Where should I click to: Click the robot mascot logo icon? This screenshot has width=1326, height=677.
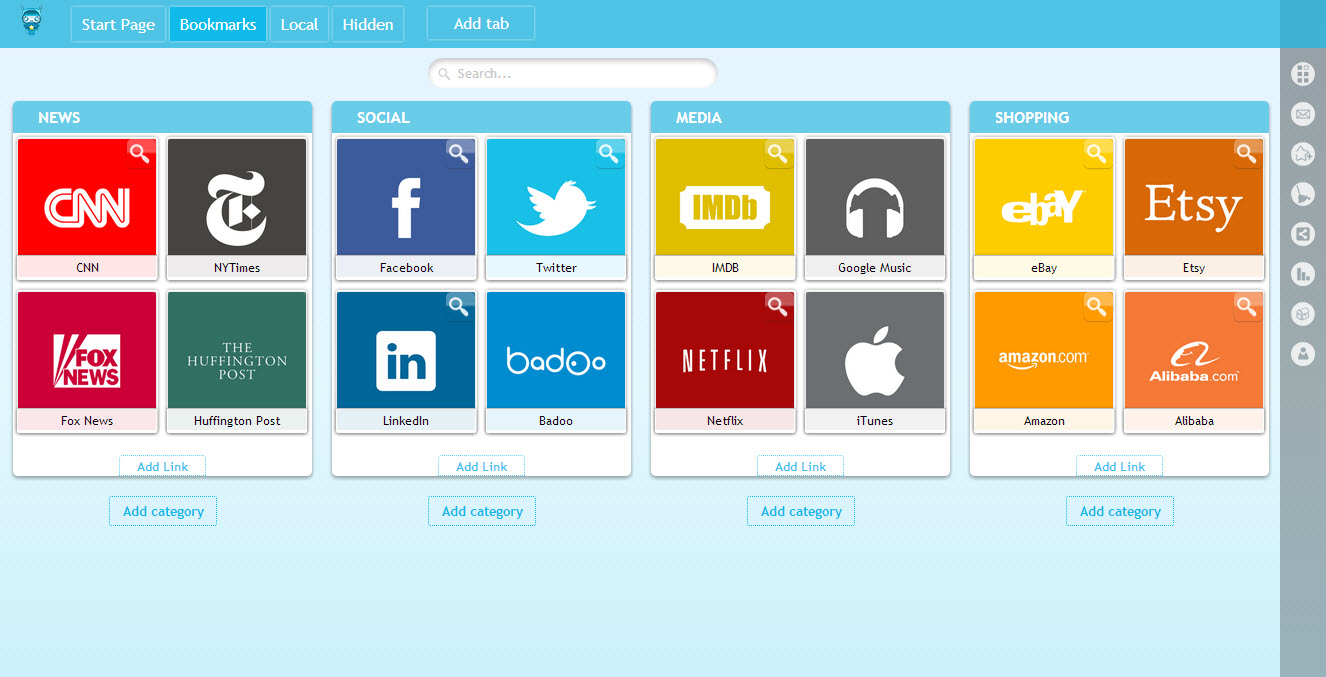click(x=32, y=22)
